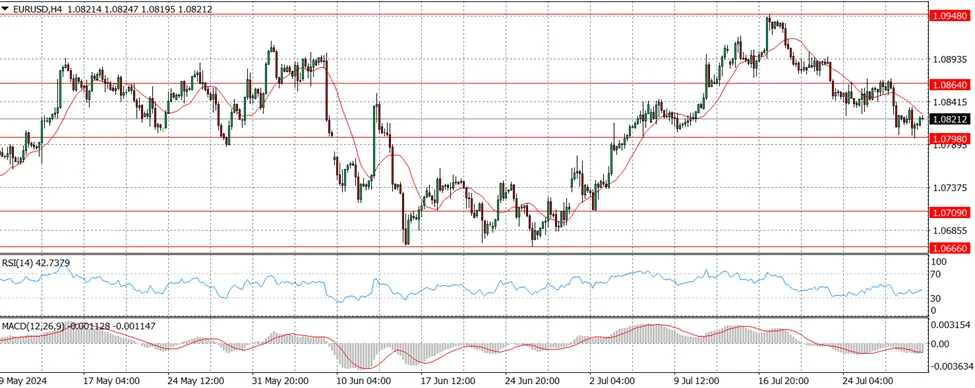Image resolution: width=975 pixels, height=388 pixels.
Task: Click the RSI 70 level scale value
Action: (936, 274)
